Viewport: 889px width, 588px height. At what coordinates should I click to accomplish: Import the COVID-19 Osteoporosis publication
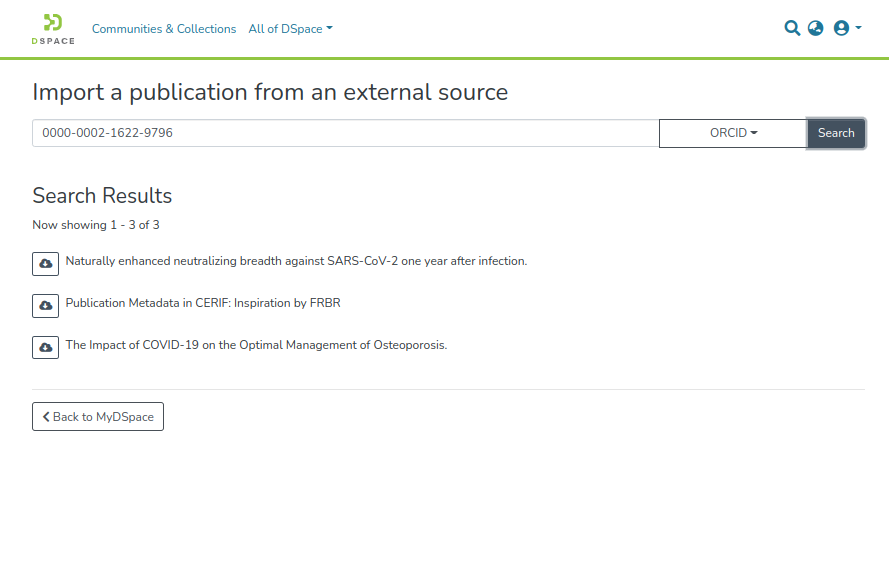tap(45, 348)
